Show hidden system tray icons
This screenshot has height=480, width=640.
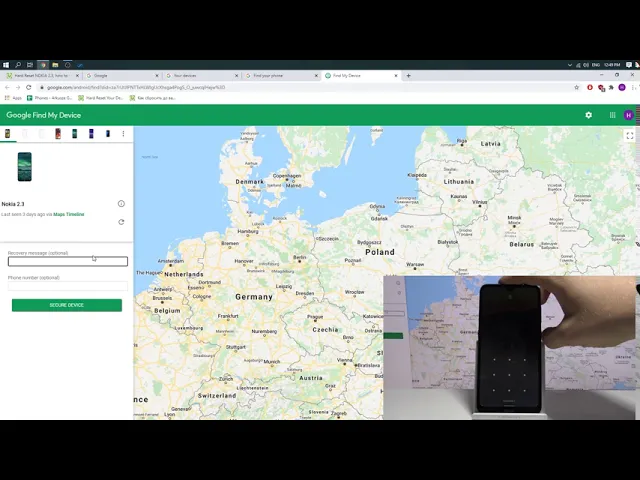(x=570, y=65)
